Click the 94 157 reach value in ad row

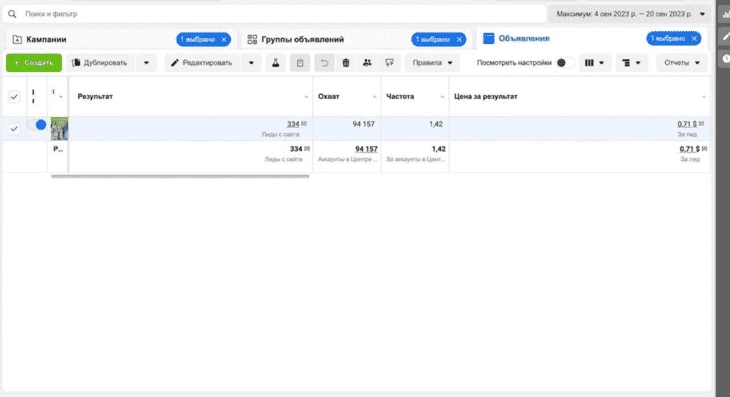coord(363,124)
